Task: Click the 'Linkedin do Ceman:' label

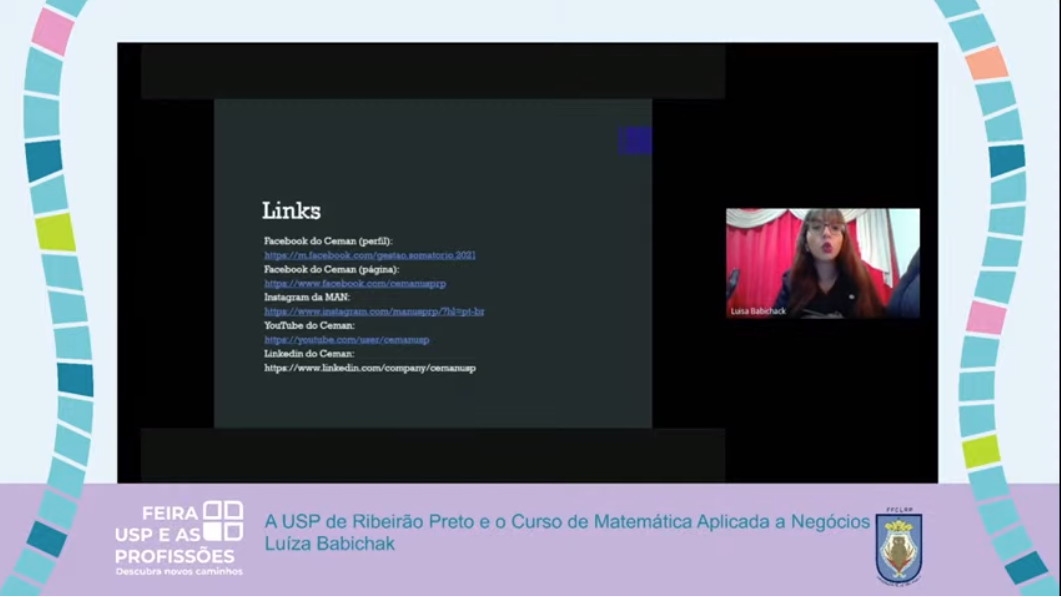Action: (309, 354)
